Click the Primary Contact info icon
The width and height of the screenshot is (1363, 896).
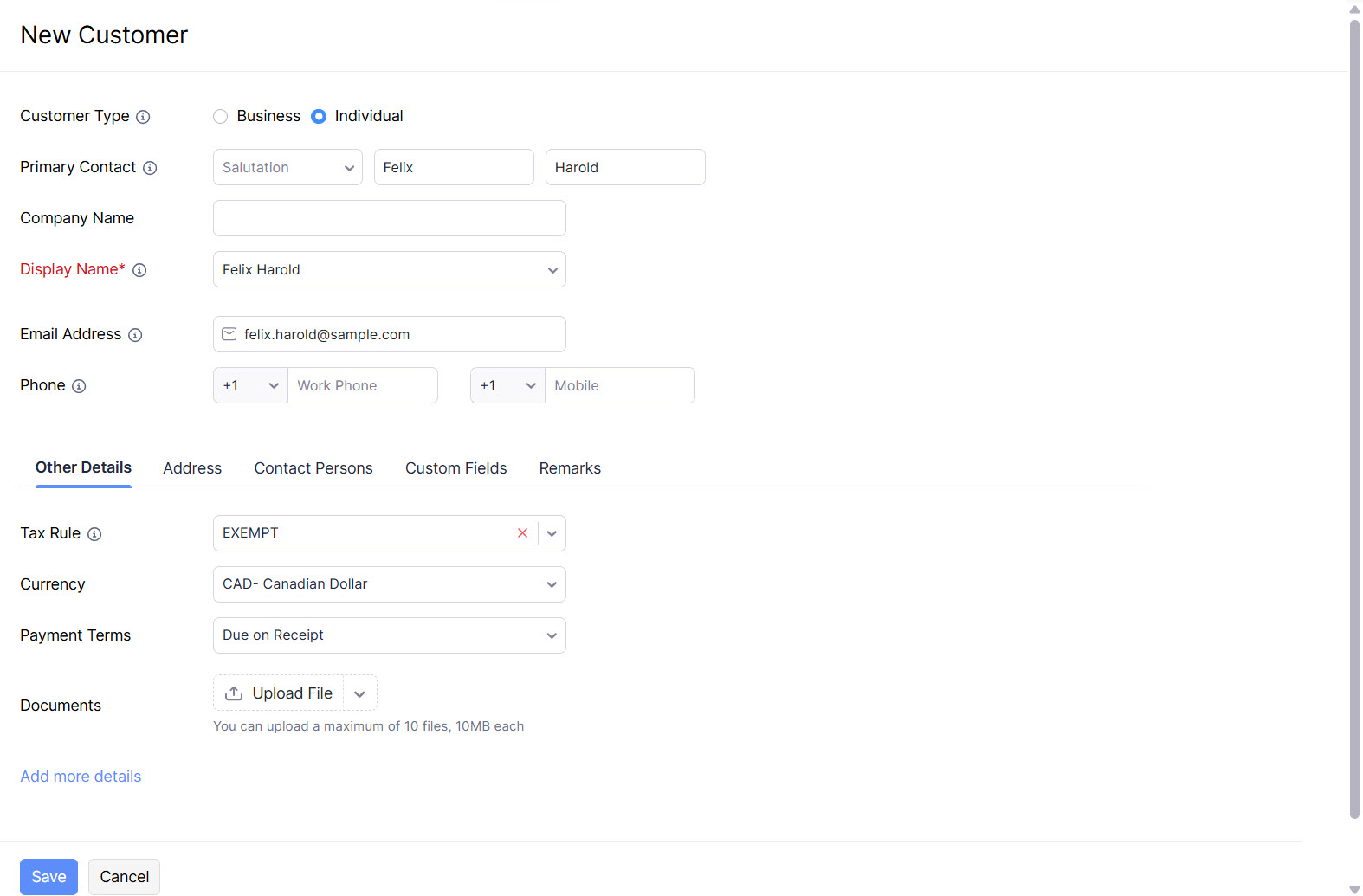[150, 168]
